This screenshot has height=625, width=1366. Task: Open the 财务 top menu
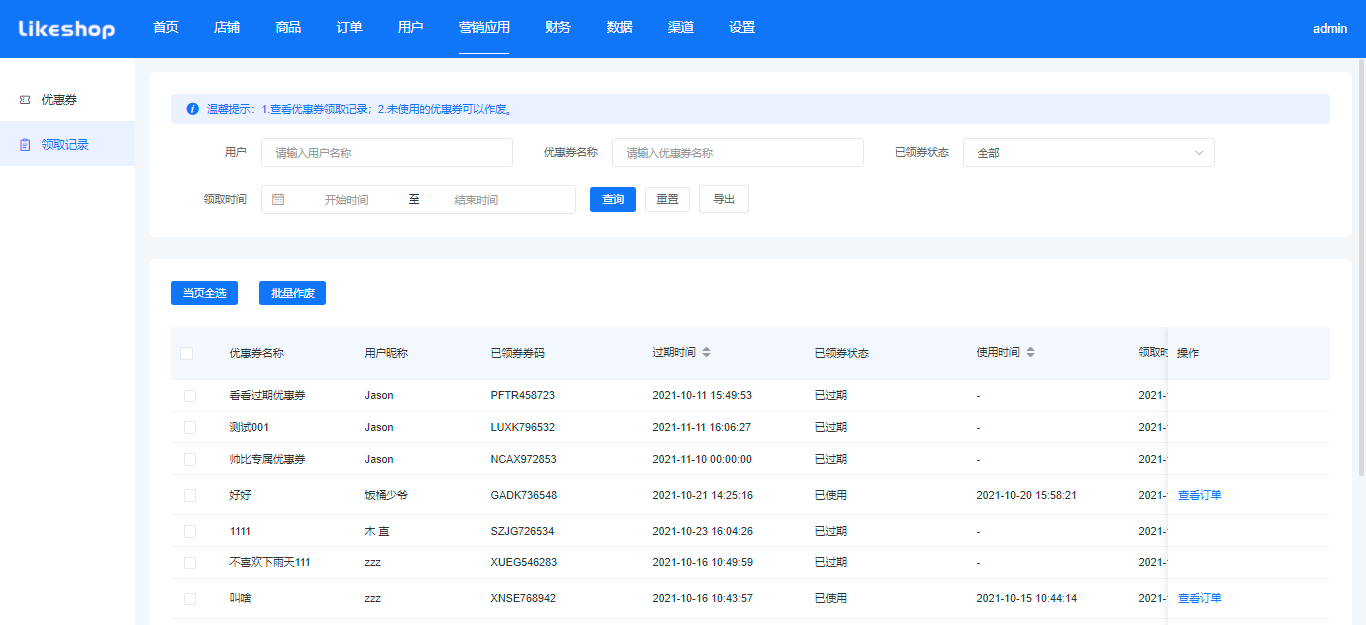tap(558, 28)
